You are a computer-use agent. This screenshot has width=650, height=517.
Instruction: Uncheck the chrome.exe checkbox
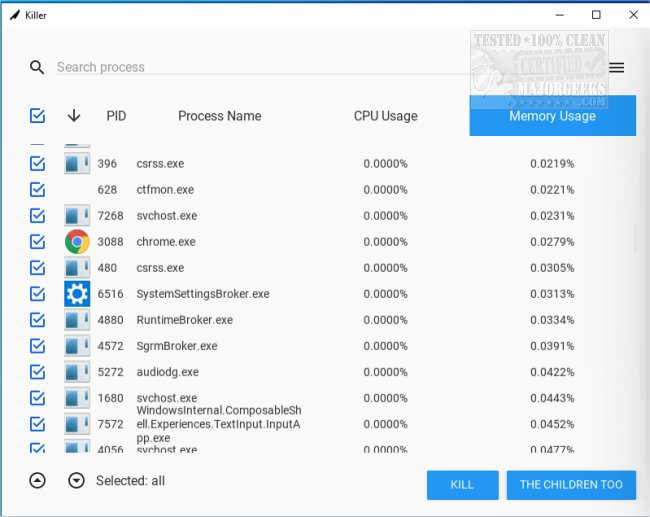(37, 242)
